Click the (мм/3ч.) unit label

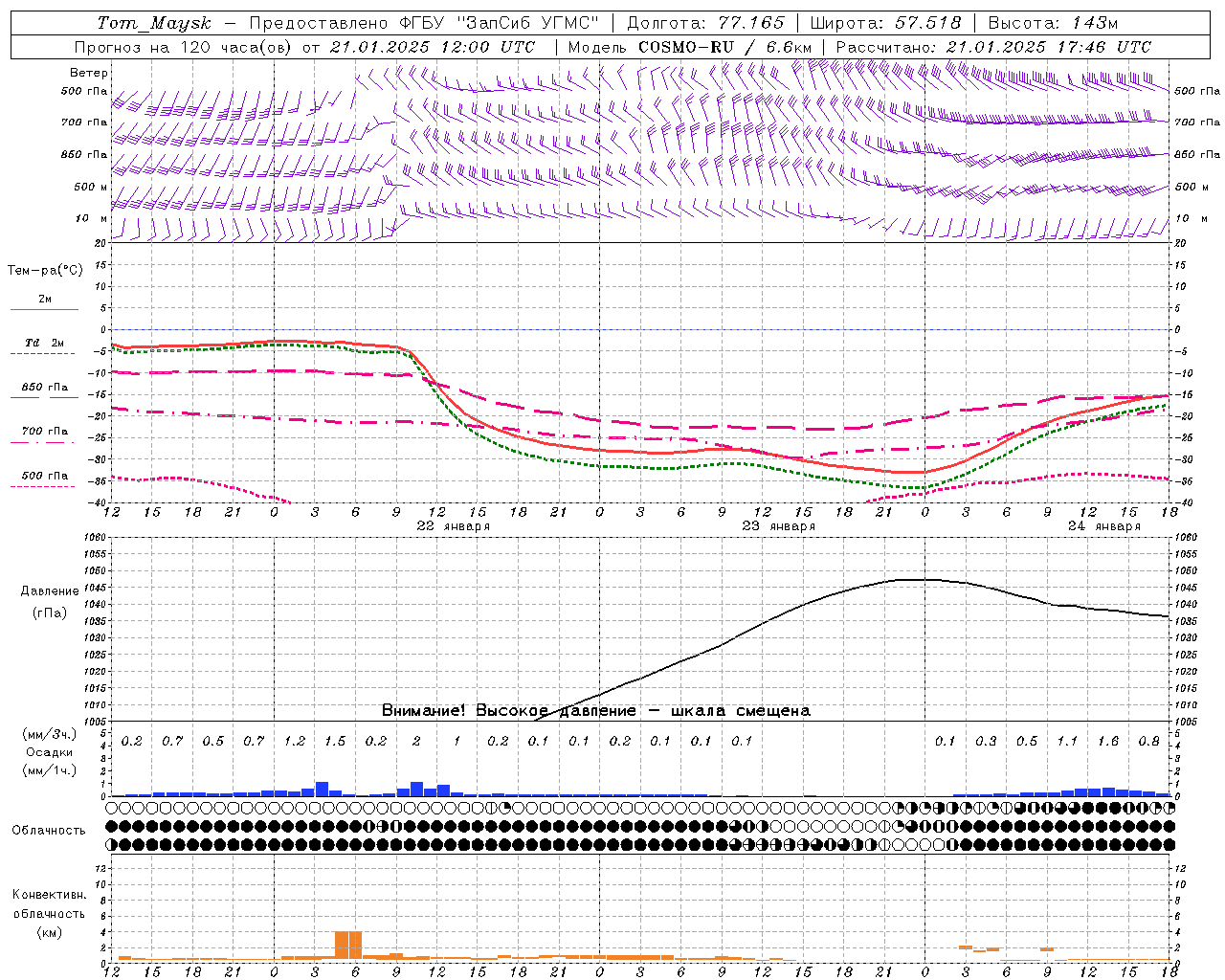pos(50,734)
